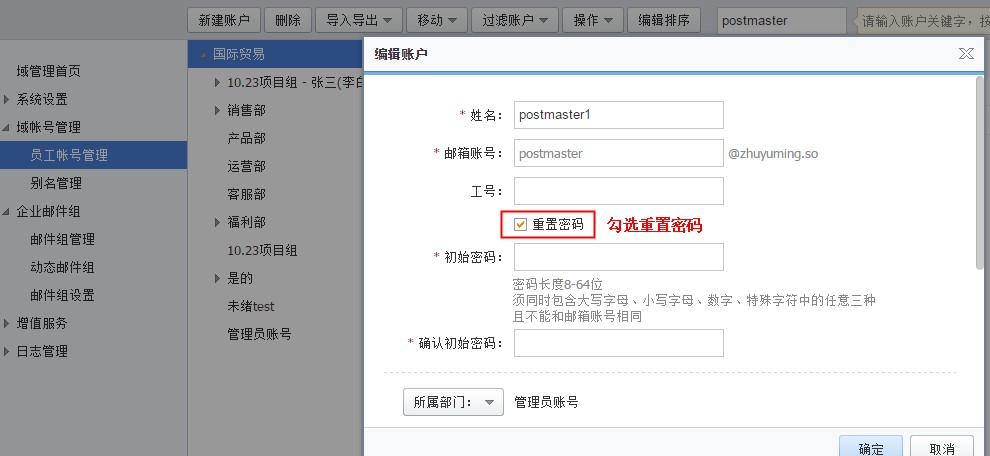Expand the 10.23项目组 - 张三 tree node

[218, 82]
